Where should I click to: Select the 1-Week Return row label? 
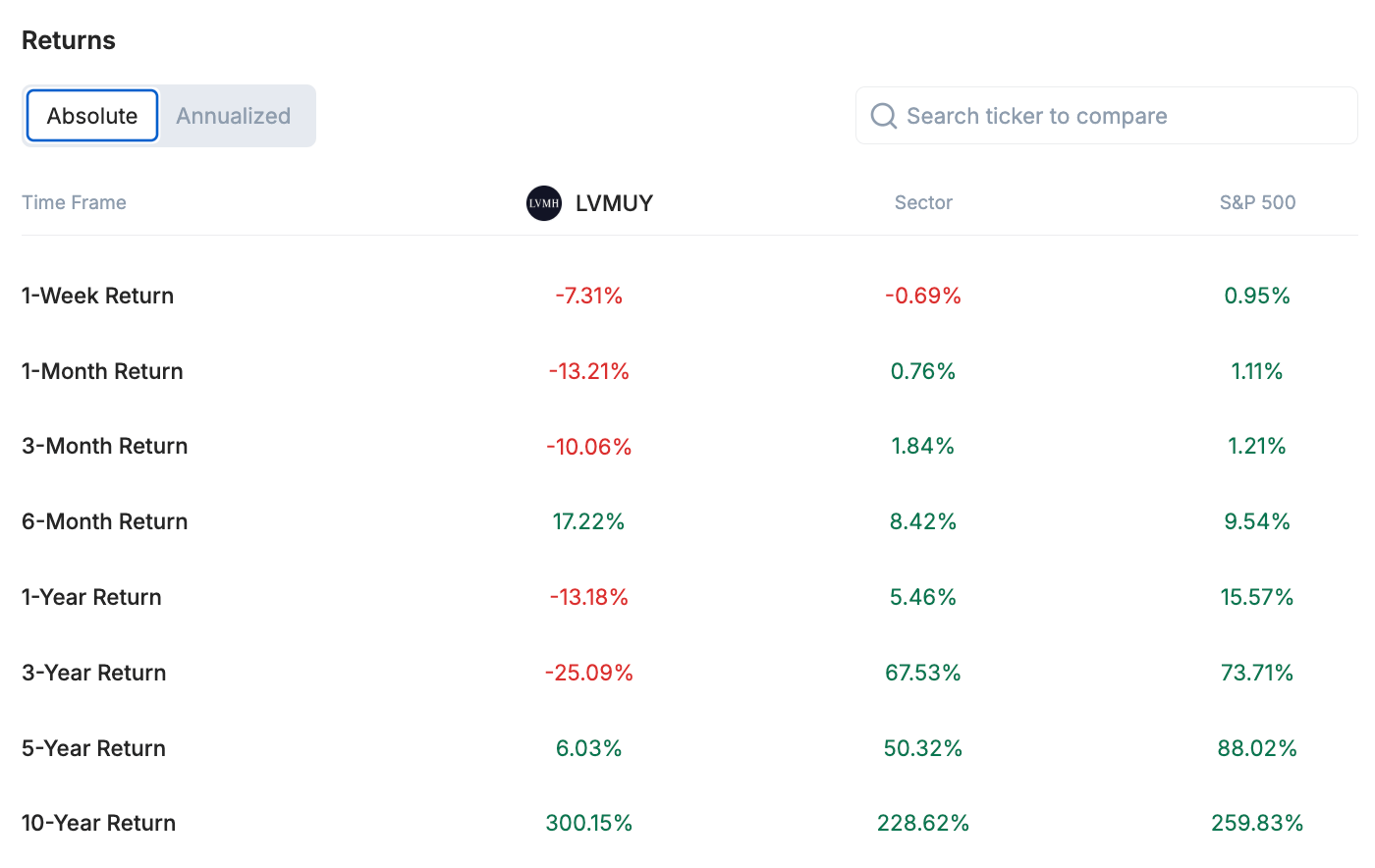[97, 296]
